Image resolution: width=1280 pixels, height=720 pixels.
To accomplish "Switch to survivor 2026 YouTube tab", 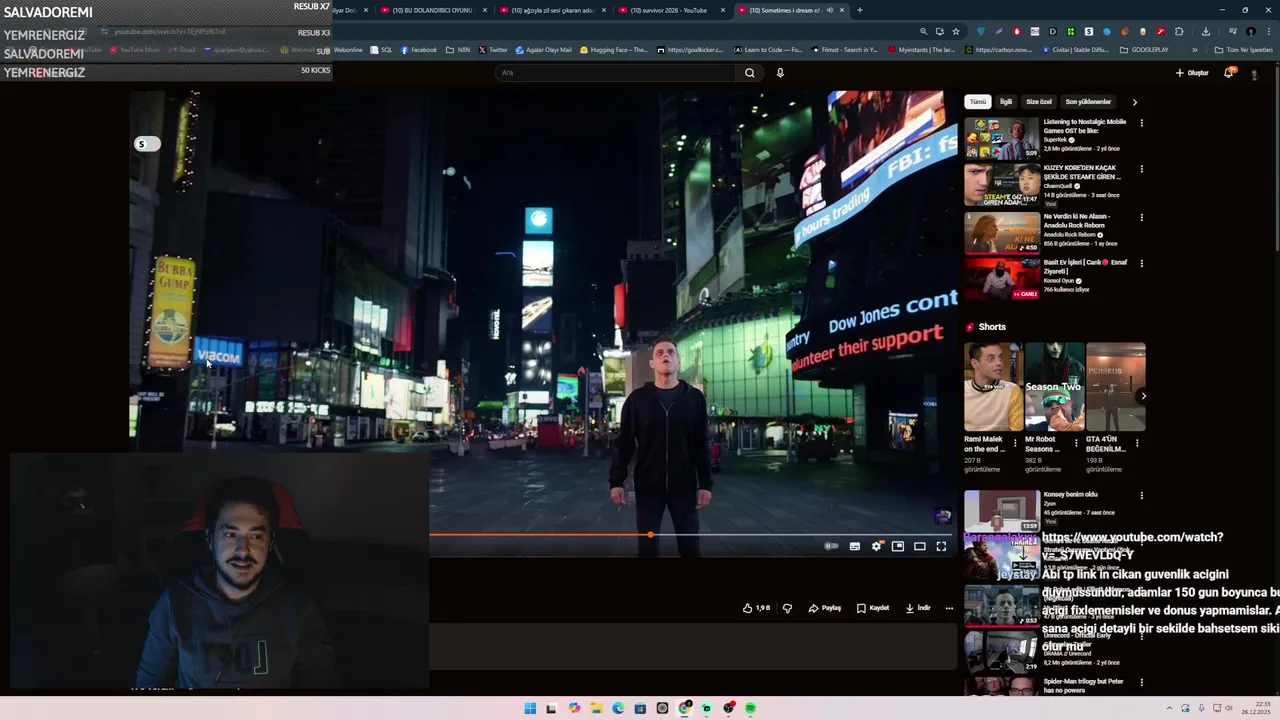I will pos(669,10).
